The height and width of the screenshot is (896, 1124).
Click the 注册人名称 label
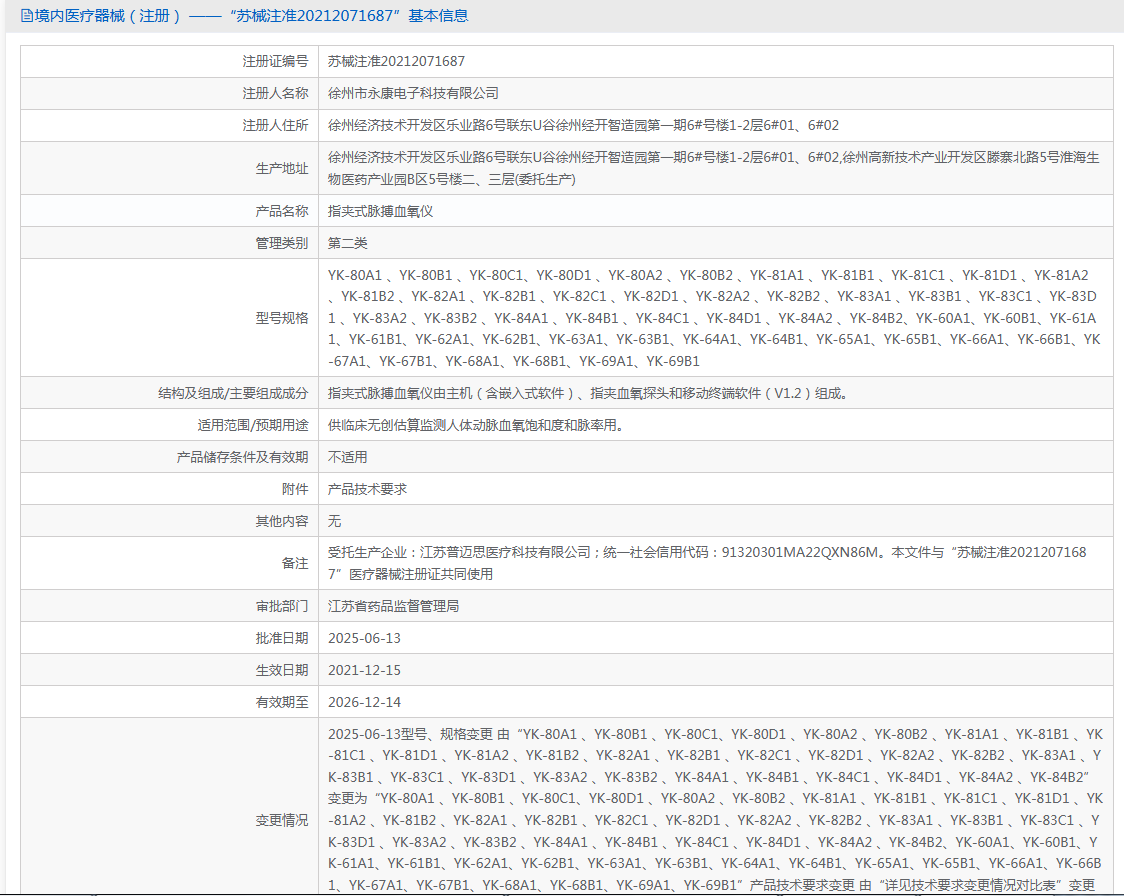(x=275, y=93)
